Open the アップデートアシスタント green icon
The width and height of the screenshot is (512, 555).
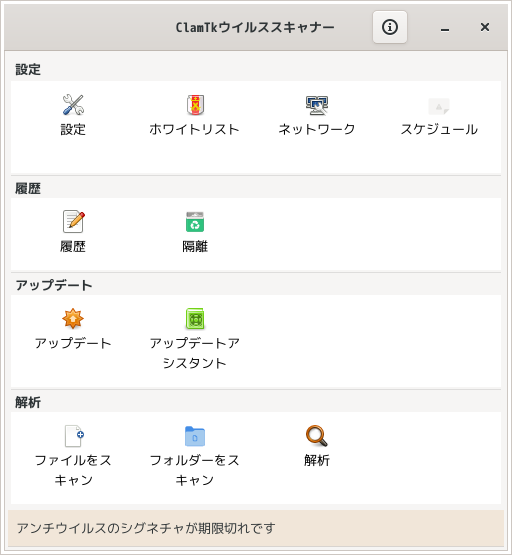pyautogui.click(x=195, y=319)
